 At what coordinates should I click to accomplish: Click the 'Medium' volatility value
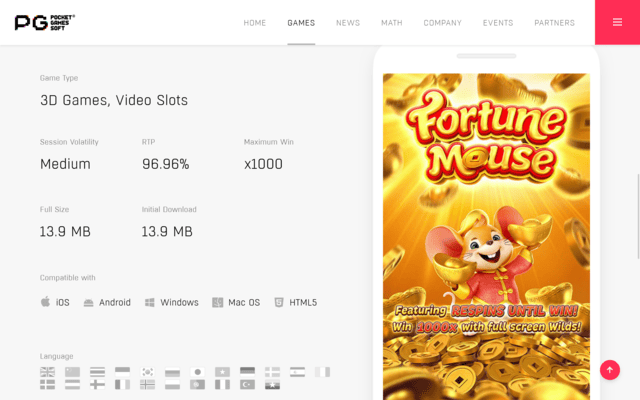[x=65, y=164]
